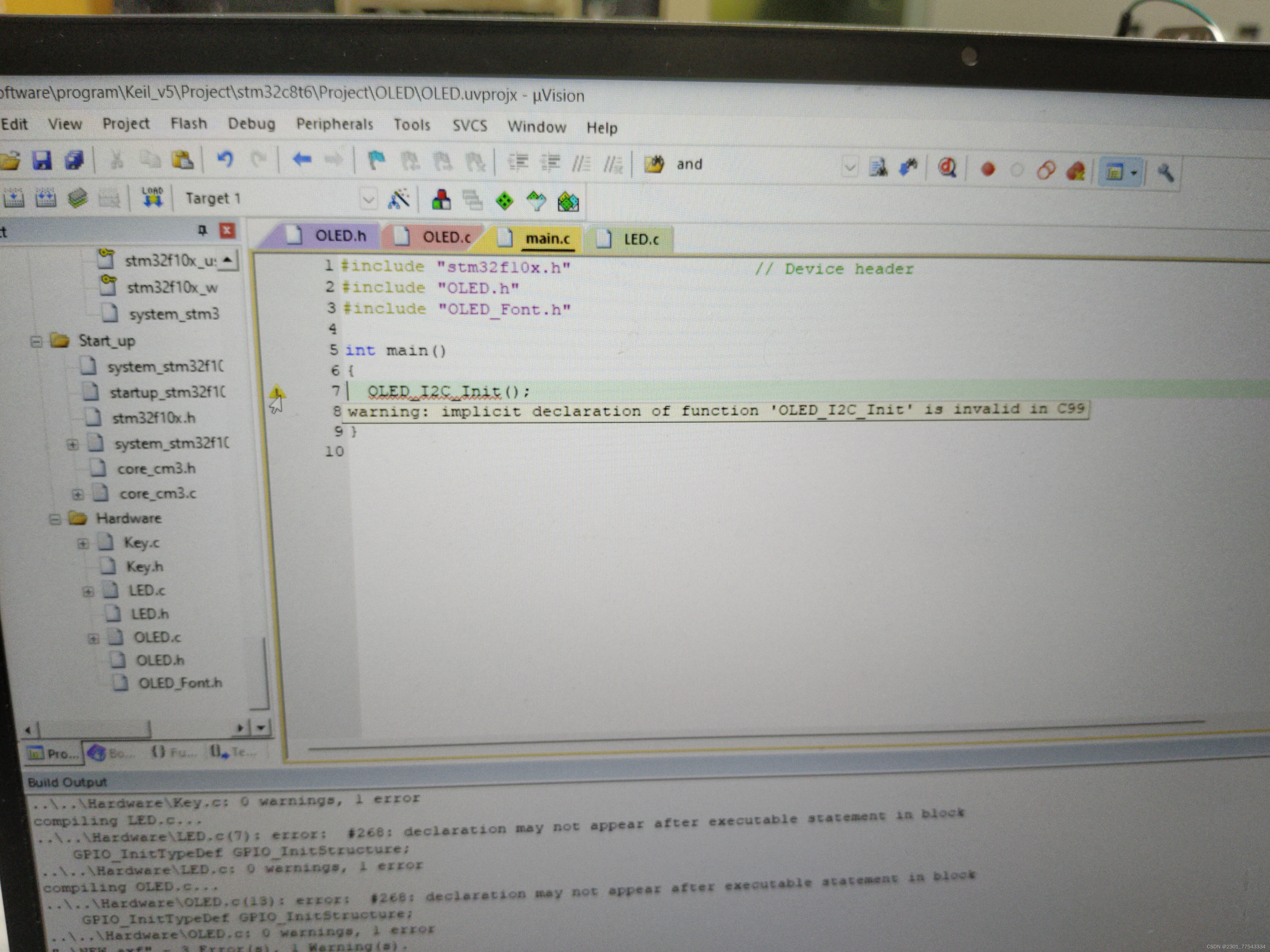
Task: Switch to the OLED.c editor tab
Action: [x=435, y=236]
